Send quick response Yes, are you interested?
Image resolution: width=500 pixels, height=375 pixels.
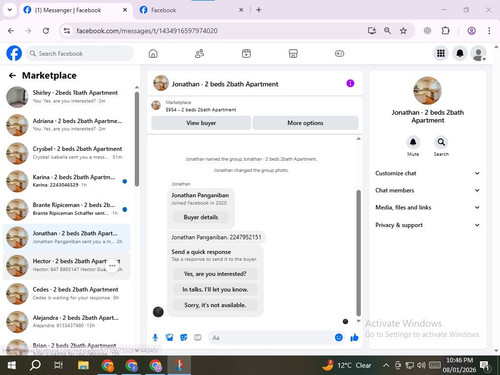click(x=215, y=274)
